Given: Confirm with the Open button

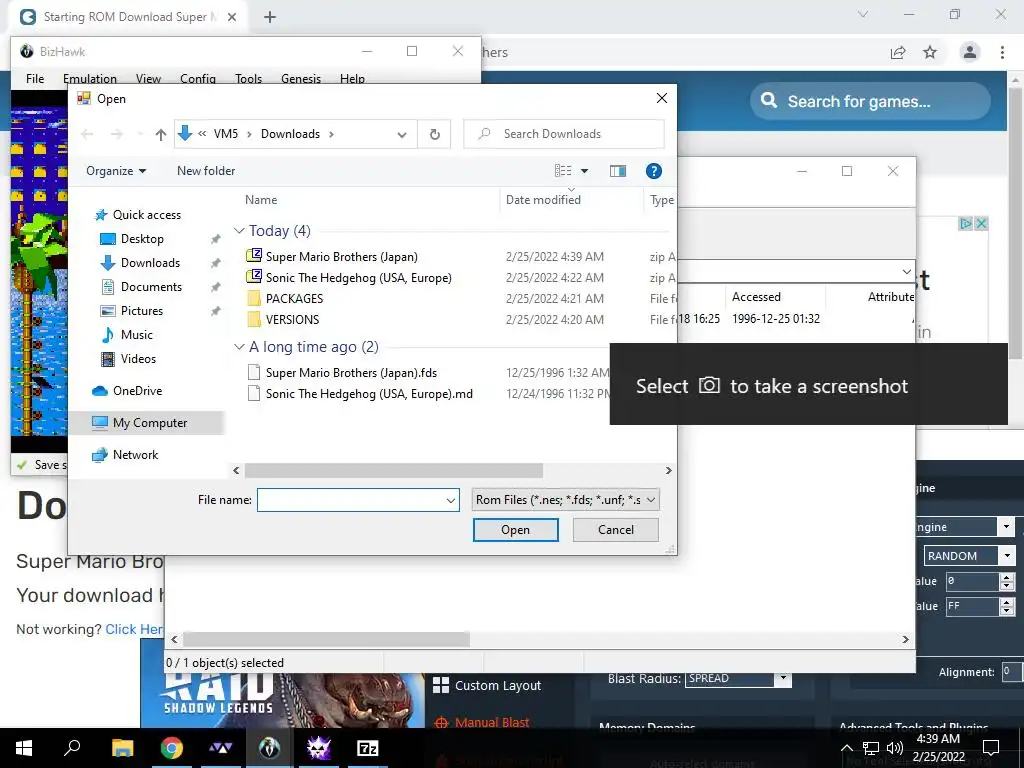Looking at the screenshot, I should coord(515,530).
